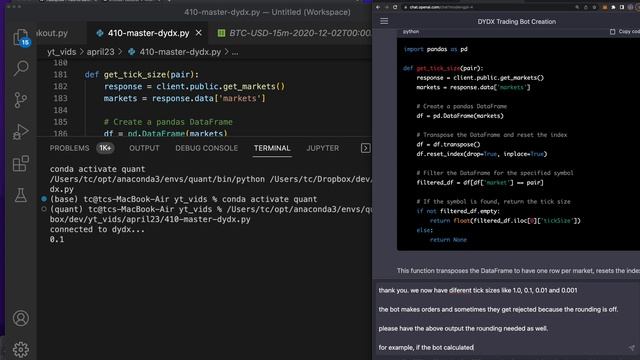Click the python language label on code block
This screenshot has height=360, width=640.
click(411, 31)
